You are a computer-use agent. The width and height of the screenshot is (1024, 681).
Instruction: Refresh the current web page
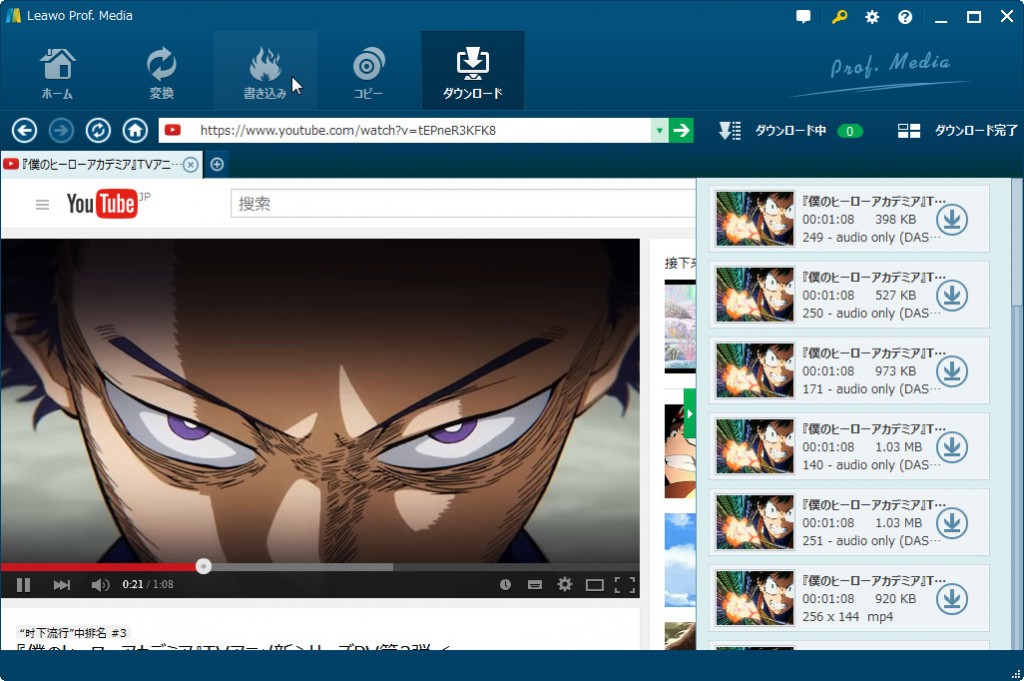98,130
